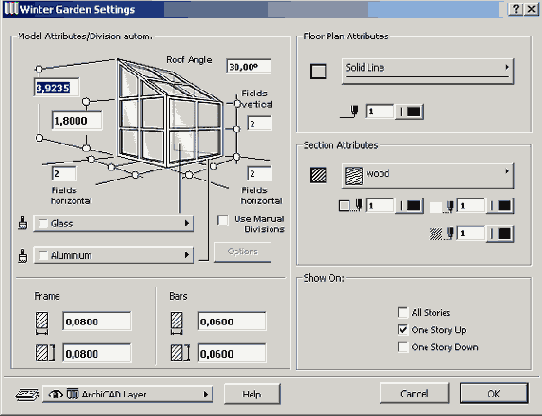This screenshot has height=416, width=542.
Task: Click the Frame thickness profile icon
Action: pos(45,353)
